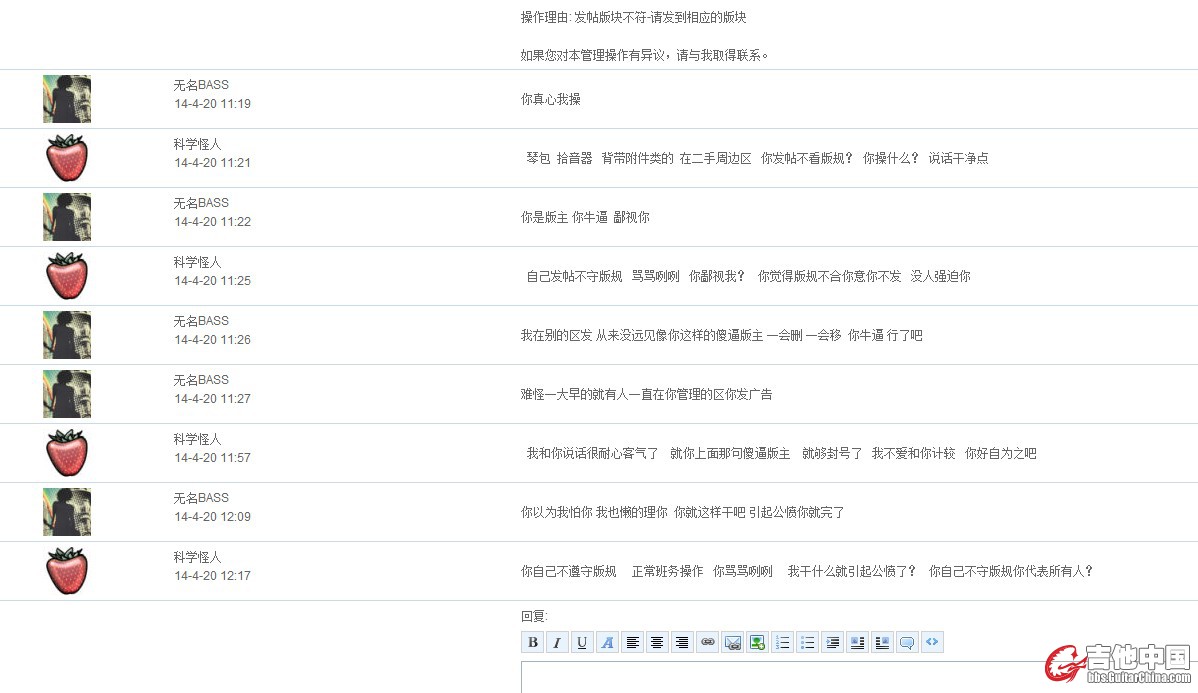Insert a quote block
Image resolution: width=1198 pixels, height=693 pixels.
tap(907, 643)
